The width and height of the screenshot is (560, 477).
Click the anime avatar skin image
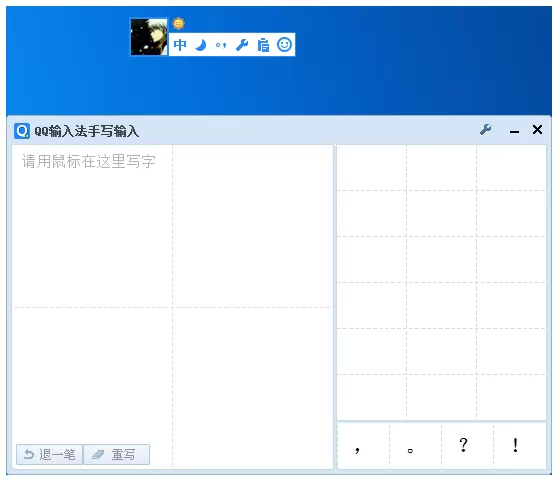click(149, 37)
